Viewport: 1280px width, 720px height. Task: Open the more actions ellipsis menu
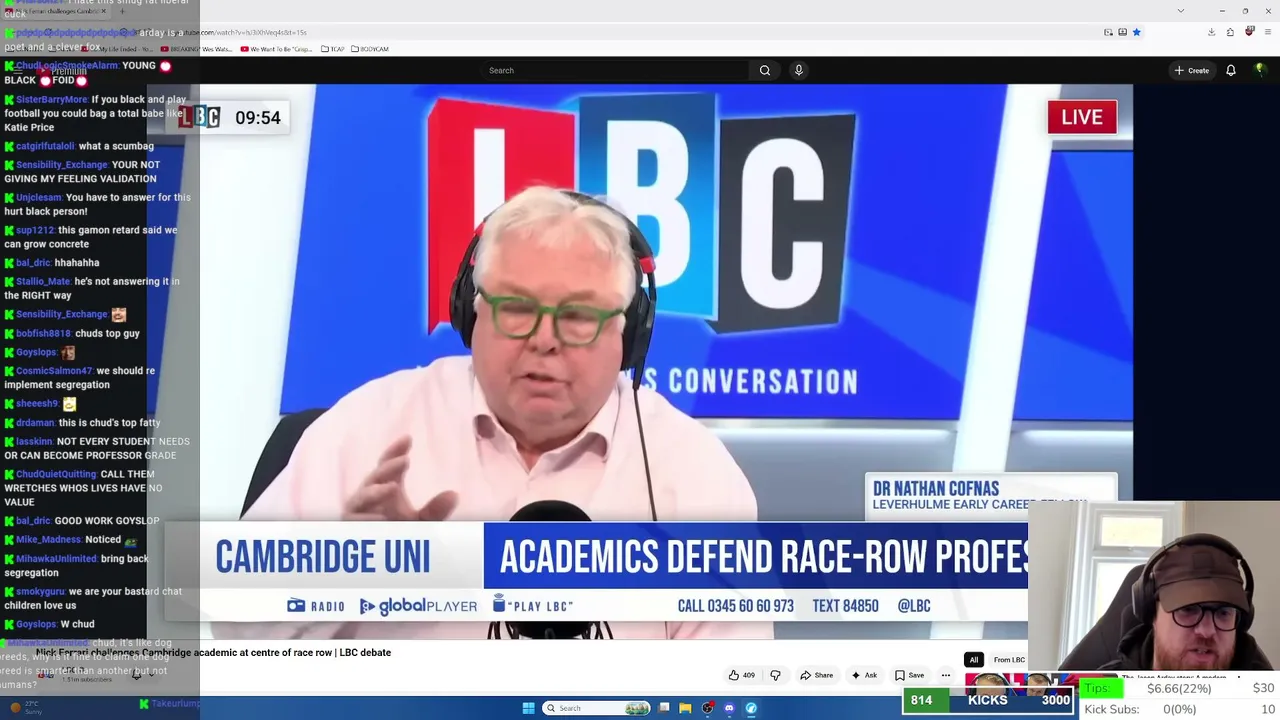945,675
